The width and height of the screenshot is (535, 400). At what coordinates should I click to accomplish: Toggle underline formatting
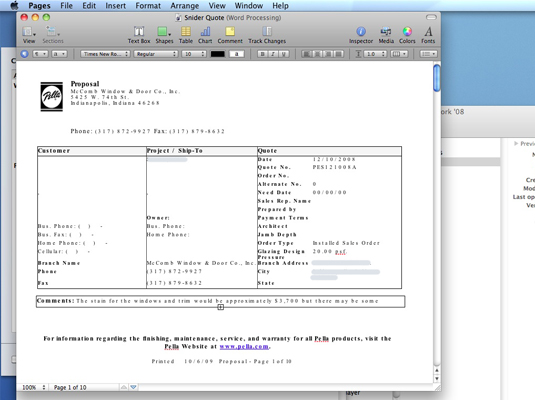coord(284,54)
